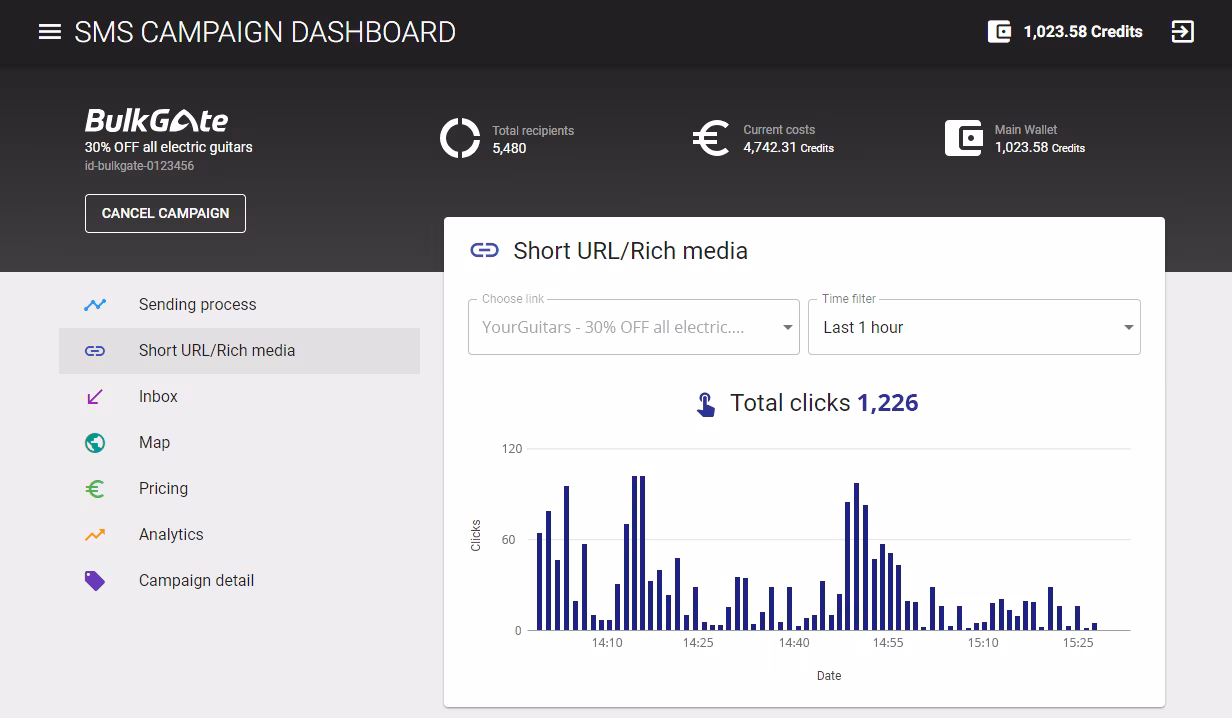The width and height of the screenshot is (1232, 718).
Task: Expand the Choose link dropdown arrow
Action: 787,328
